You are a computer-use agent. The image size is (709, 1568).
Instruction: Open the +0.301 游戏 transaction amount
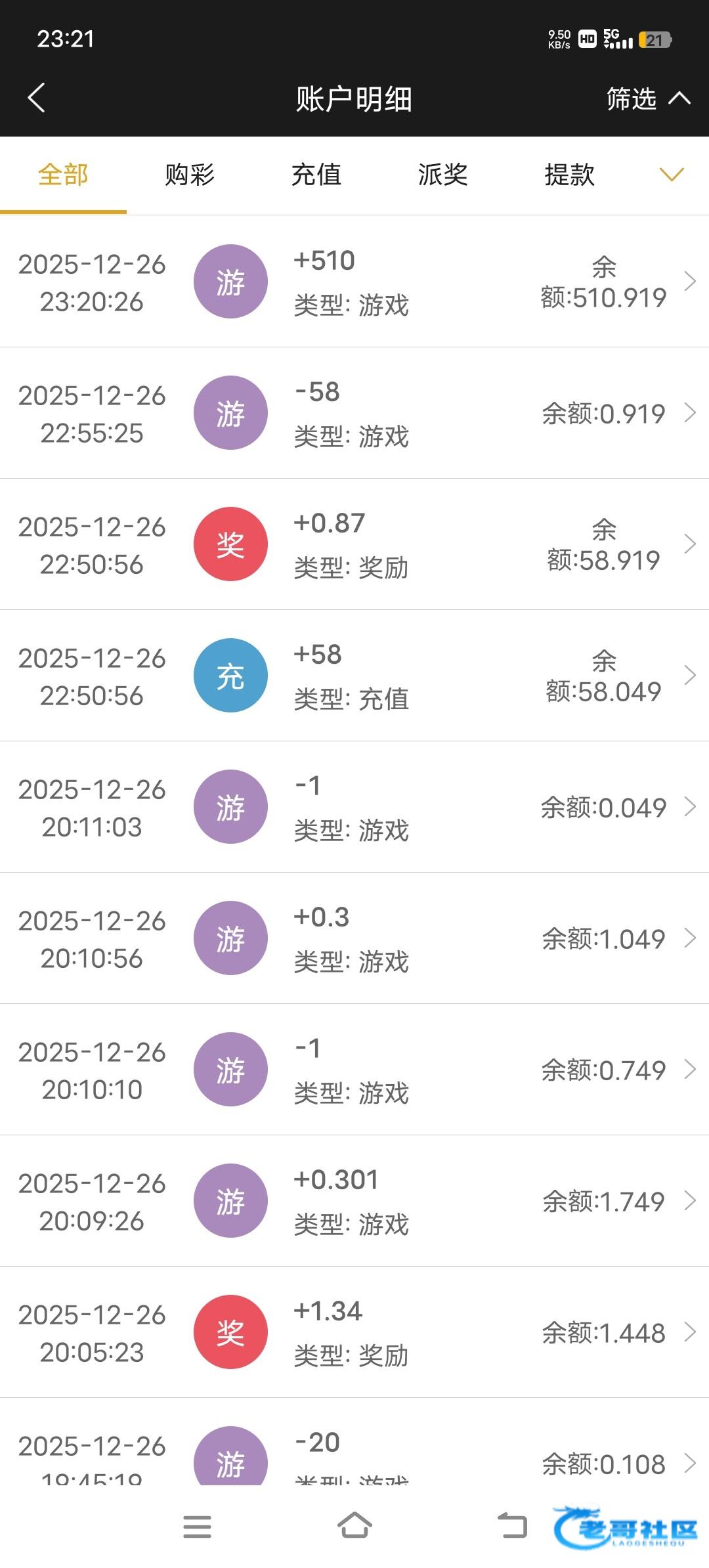pos(336,1180)
